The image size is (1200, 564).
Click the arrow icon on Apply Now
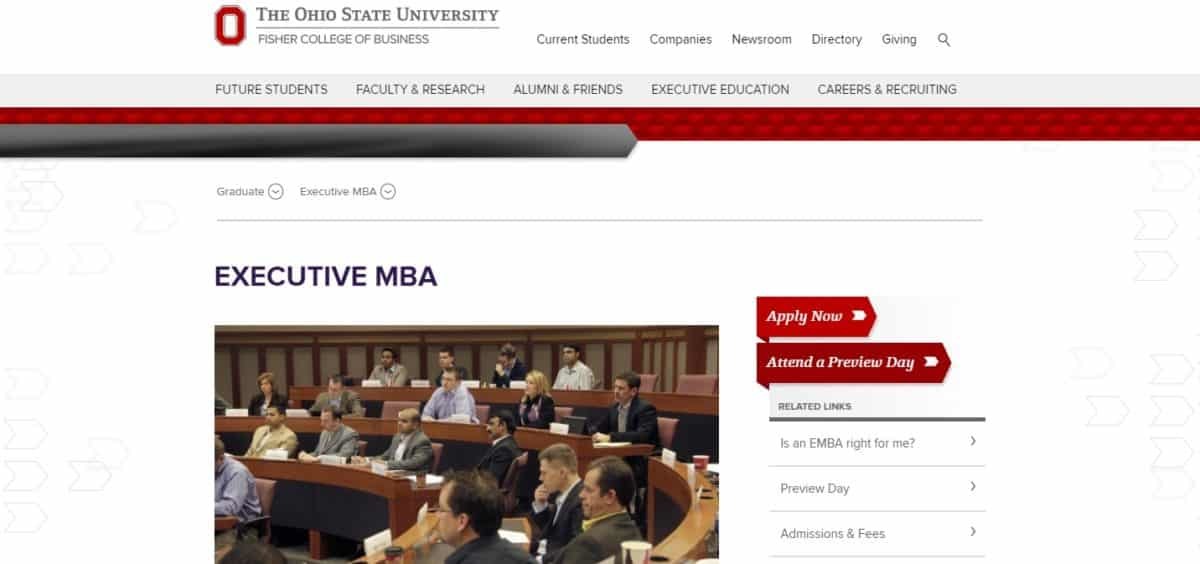[859, 316]
